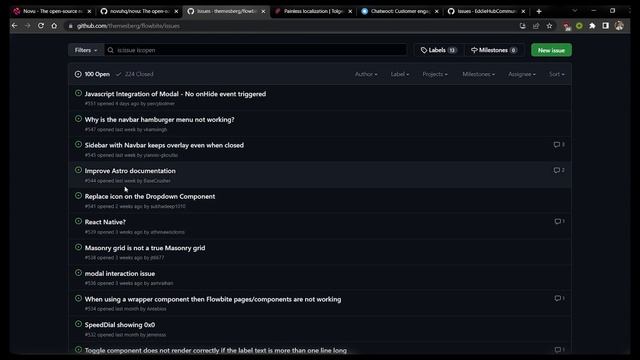Click comments icon on wrapper component issue
Image resolution: width=640 pixels, height=360 pixels.
pos(559,298)
